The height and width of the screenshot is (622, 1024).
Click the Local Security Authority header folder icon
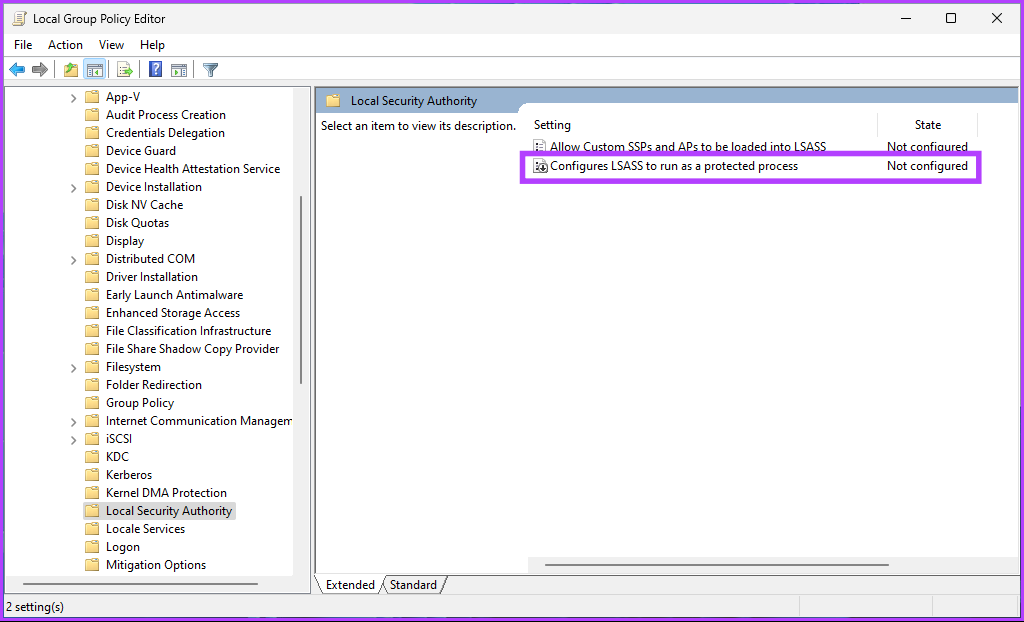pyautogui.click(x=334, y=101)
